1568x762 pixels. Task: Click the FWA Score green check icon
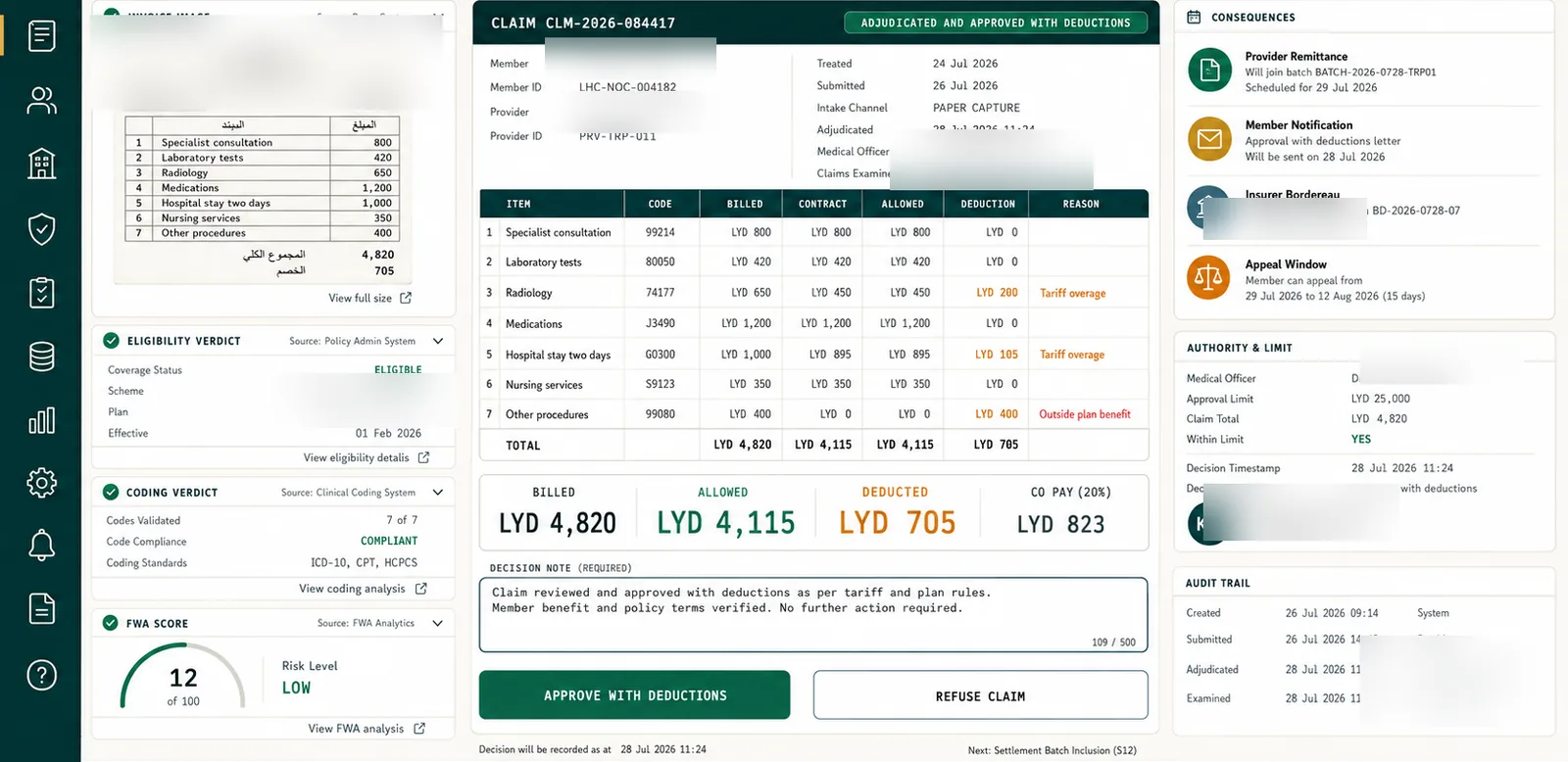point(111,623)
